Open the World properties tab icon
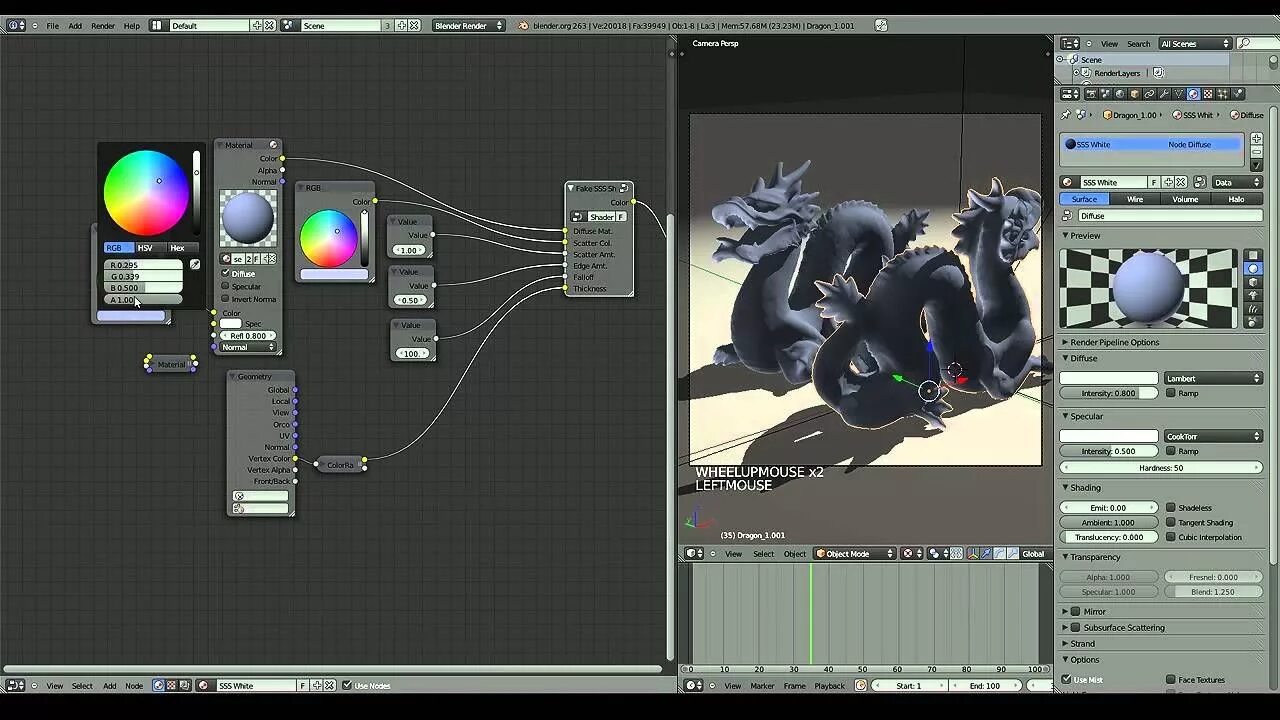Image resolution: width=1280 pixels, height=720 pixels. (x=1120, y=94)
